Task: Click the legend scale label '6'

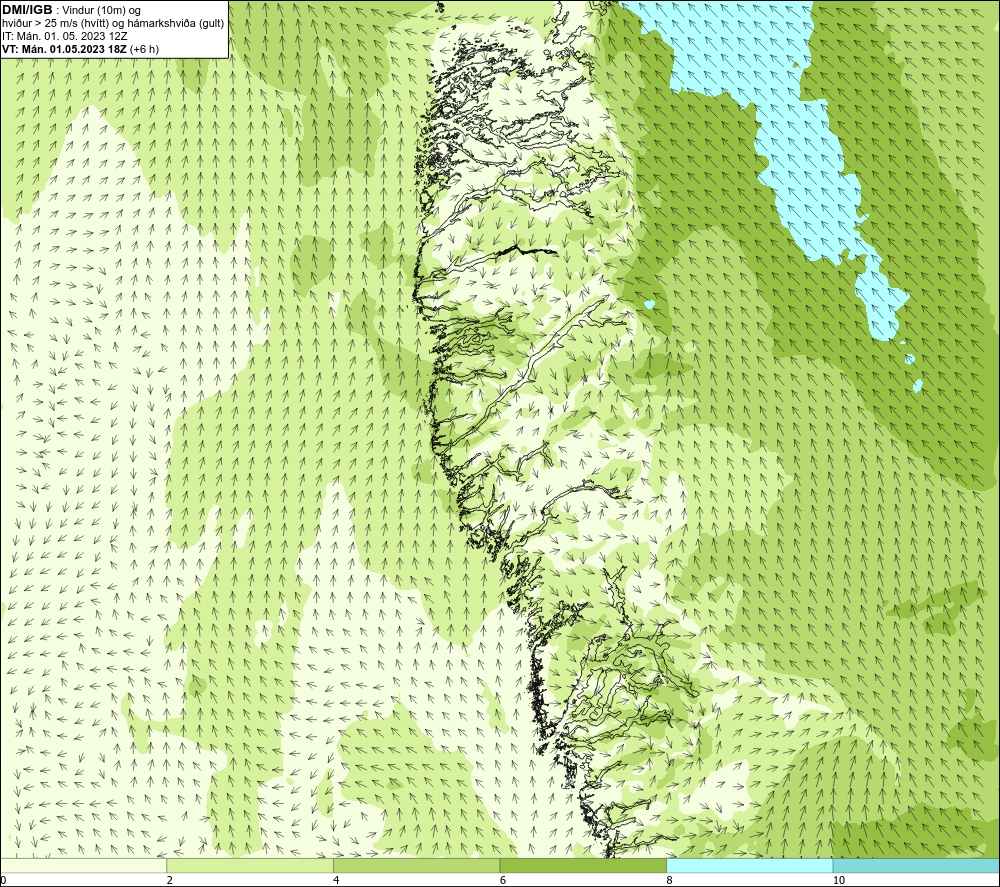Action: 503,881
